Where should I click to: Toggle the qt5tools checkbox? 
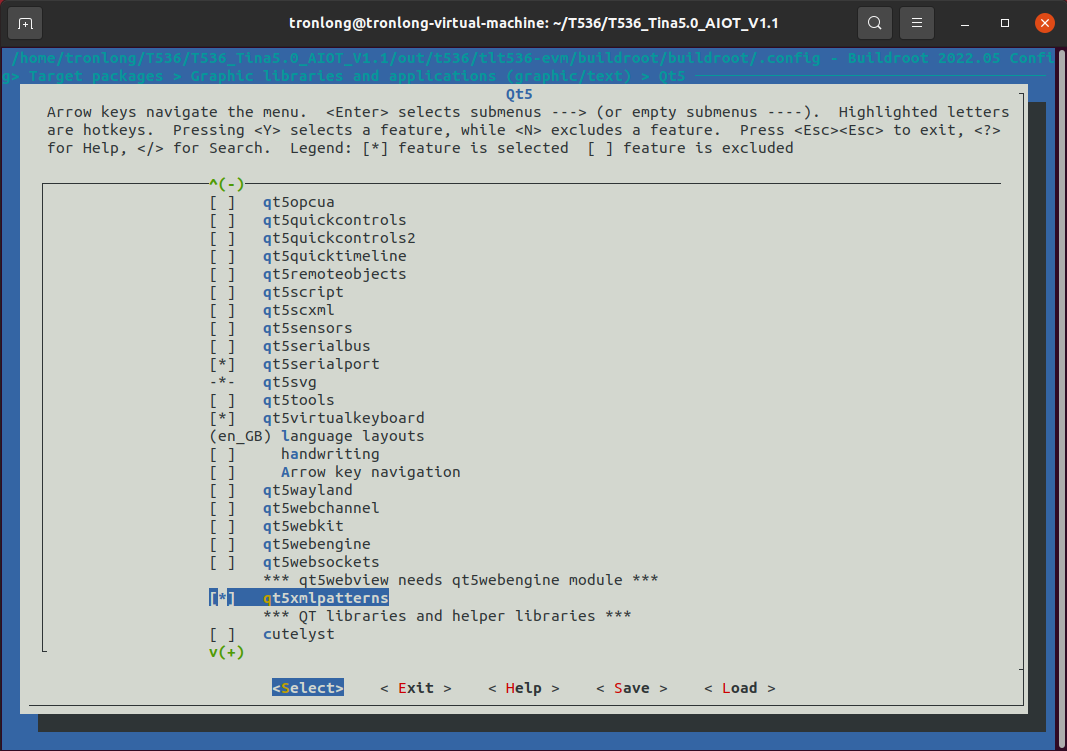click(x=223, y=401)
